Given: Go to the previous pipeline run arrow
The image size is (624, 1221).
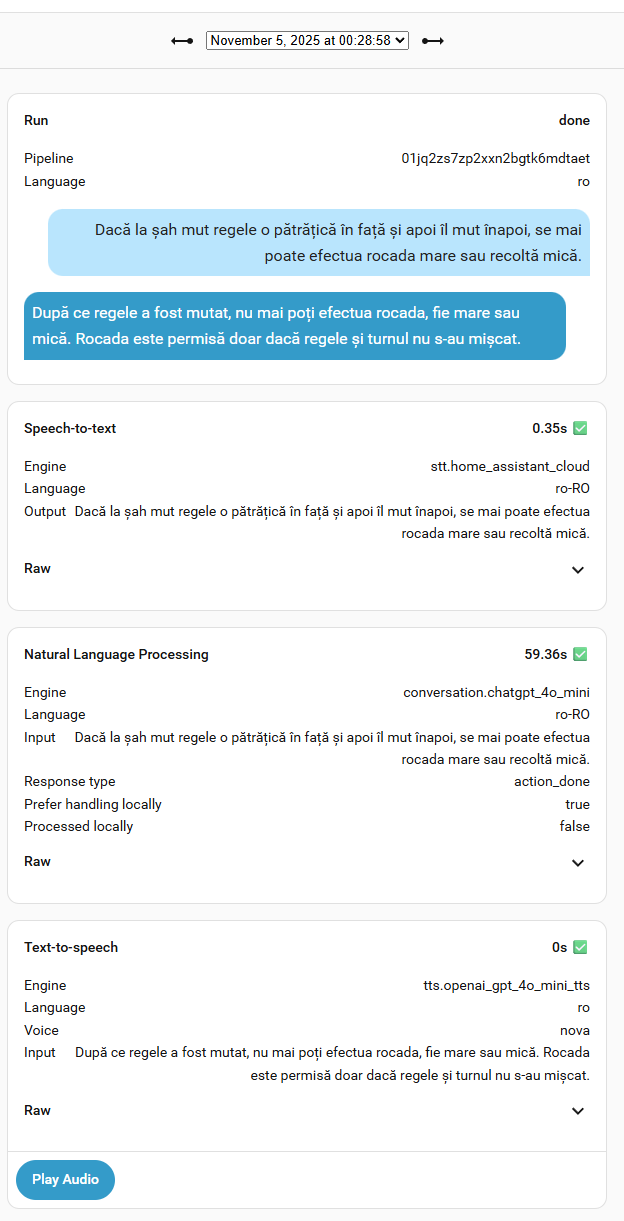Looking at the screenshot, I should [x=182, y=41].
